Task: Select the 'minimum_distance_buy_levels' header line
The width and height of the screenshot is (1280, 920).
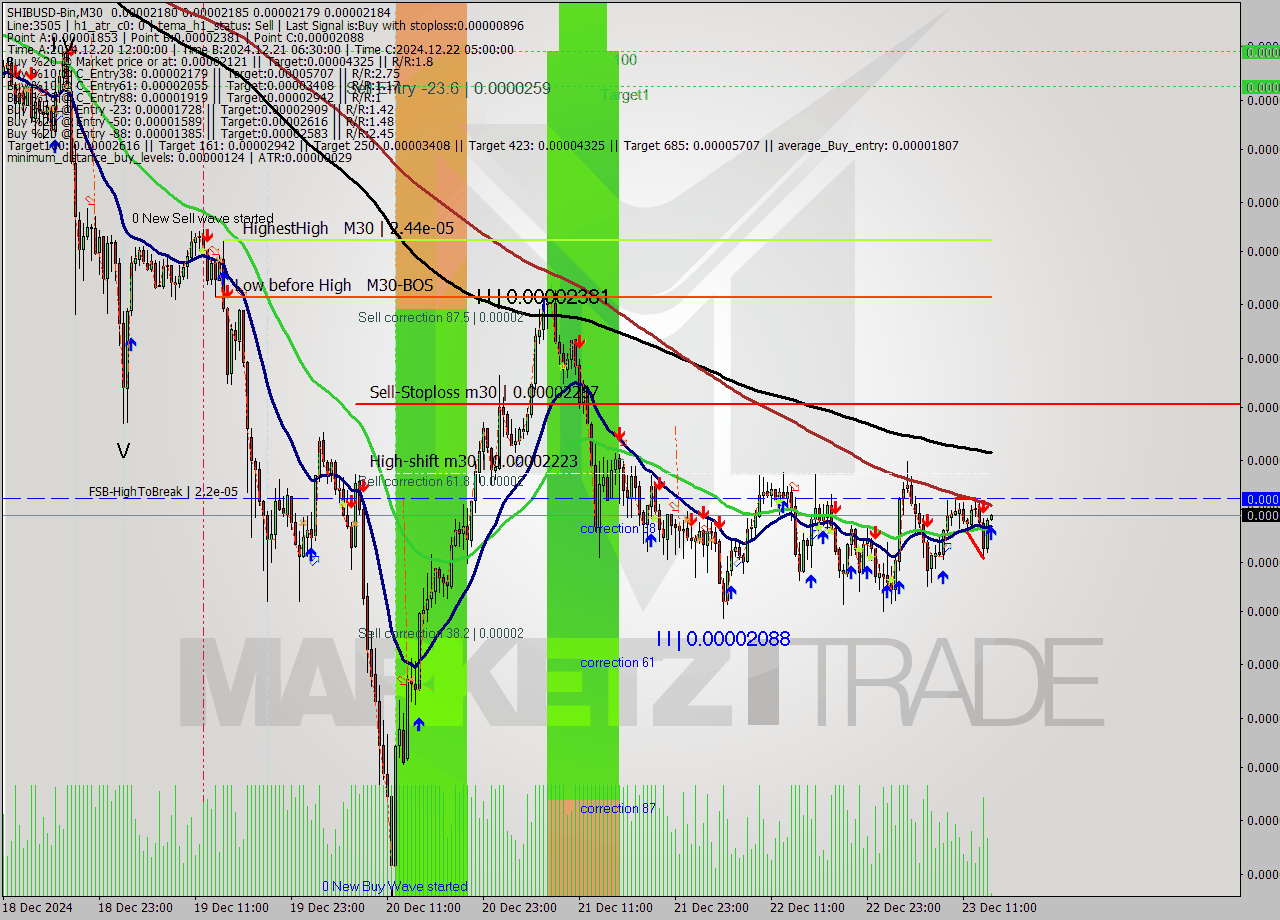Action: 179,158
